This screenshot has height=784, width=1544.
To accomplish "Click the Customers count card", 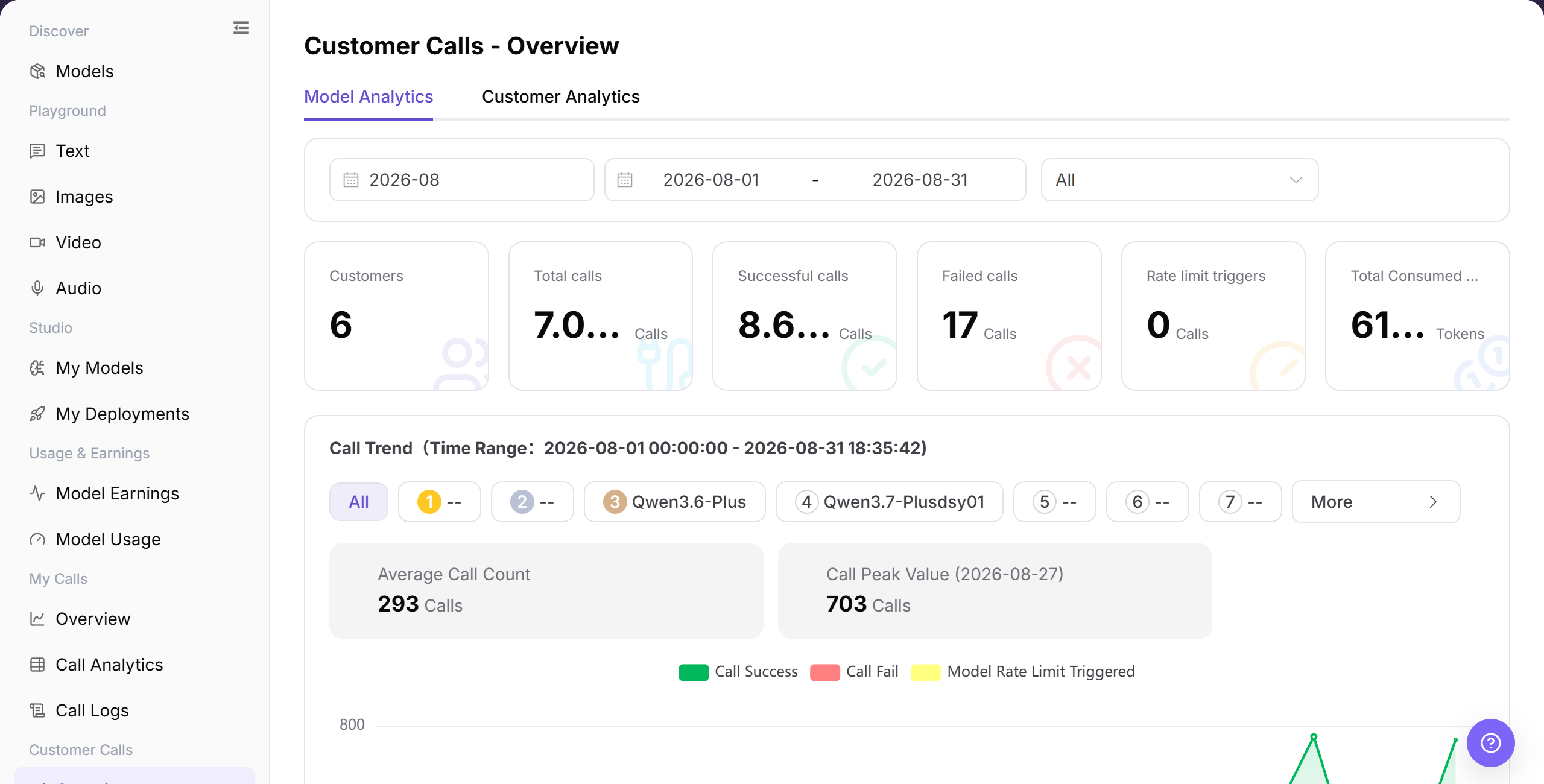I will [396, 316].
